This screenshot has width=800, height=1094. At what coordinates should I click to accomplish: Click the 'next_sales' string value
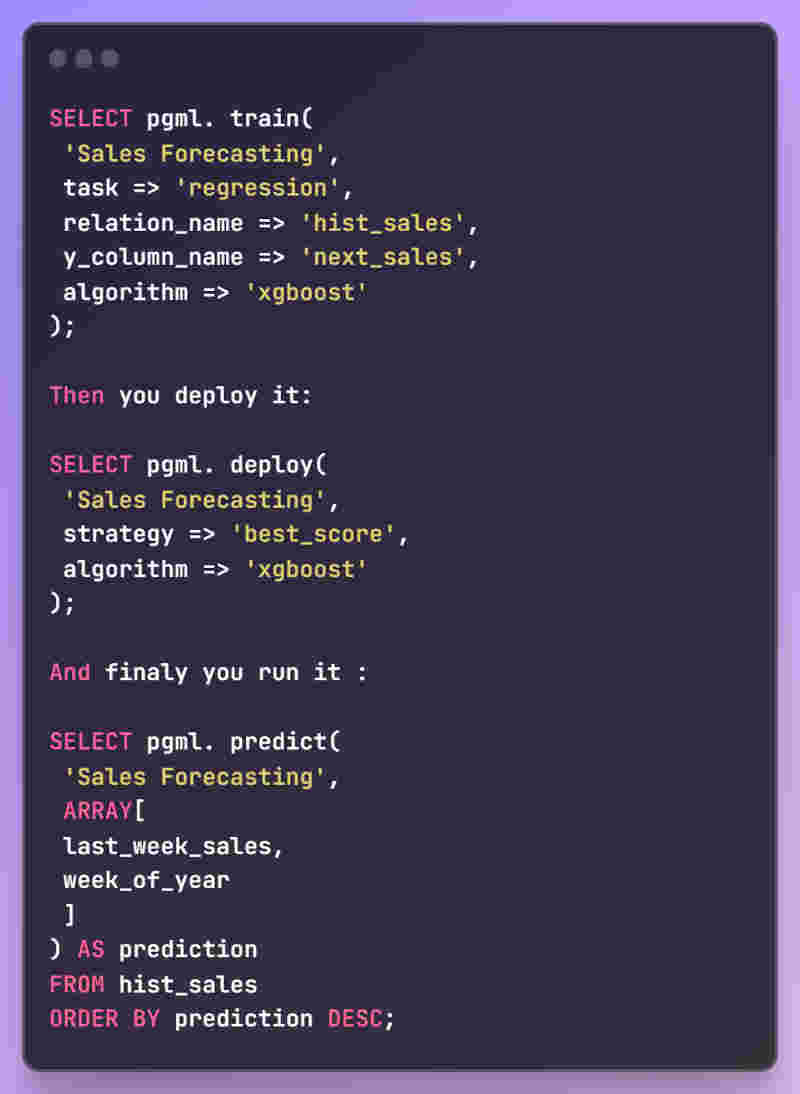pyautogui.click(x=383, y=257)
